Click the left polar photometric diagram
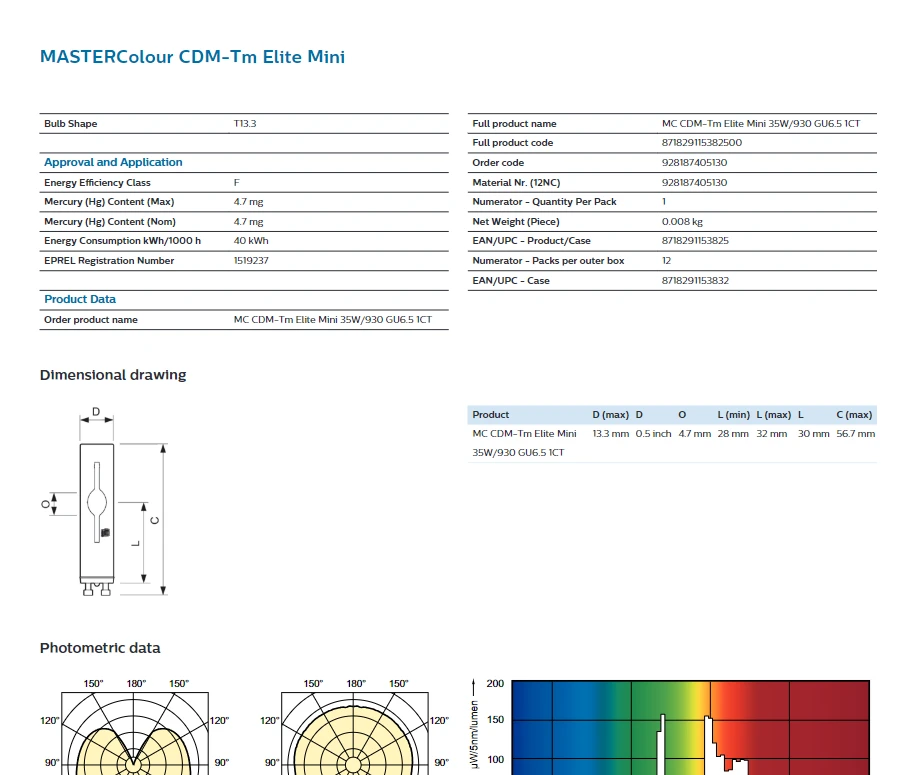 coord(135,730)
